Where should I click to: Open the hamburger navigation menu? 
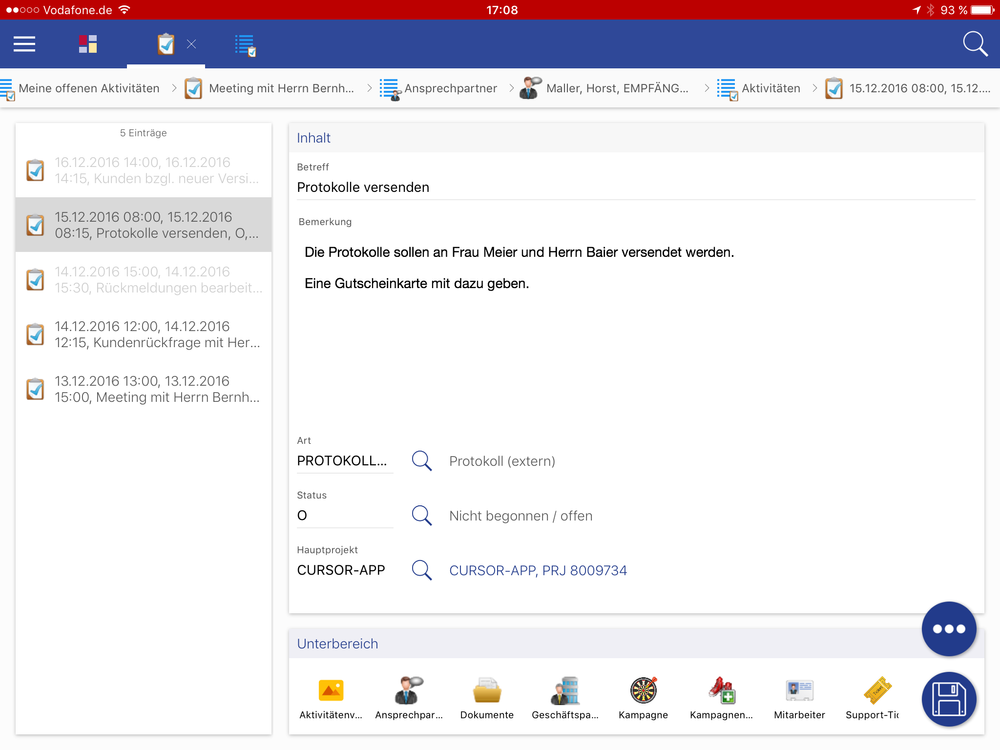point(24,44)
